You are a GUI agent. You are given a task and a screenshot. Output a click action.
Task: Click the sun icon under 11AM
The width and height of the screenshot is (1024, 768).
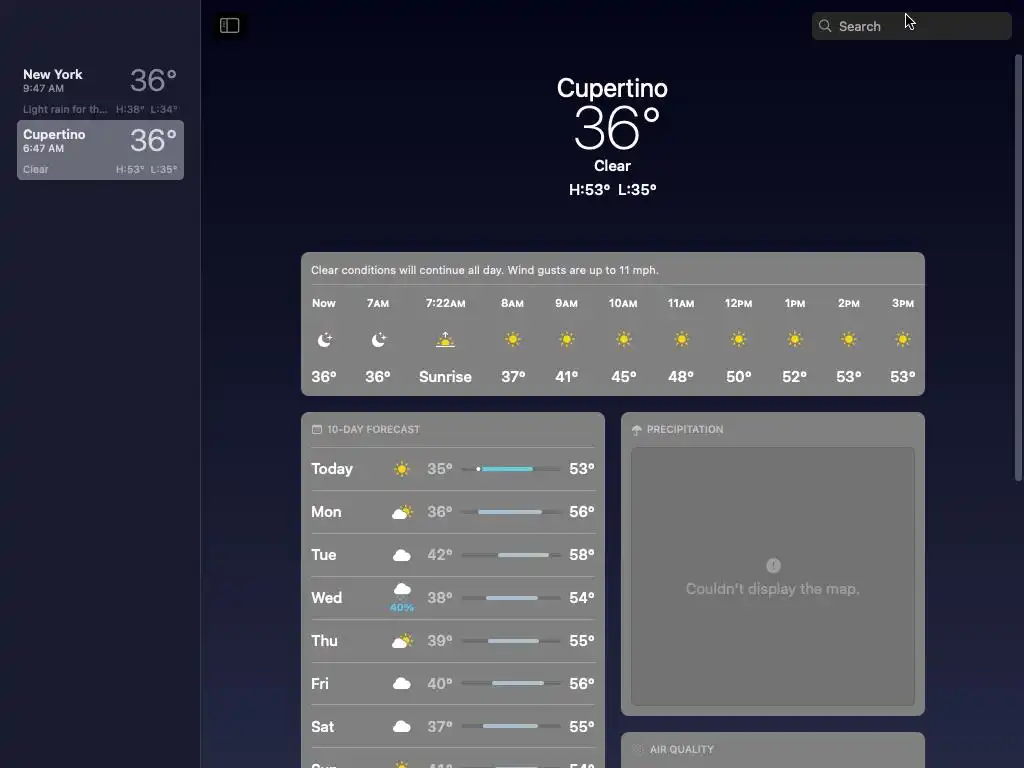681,340
